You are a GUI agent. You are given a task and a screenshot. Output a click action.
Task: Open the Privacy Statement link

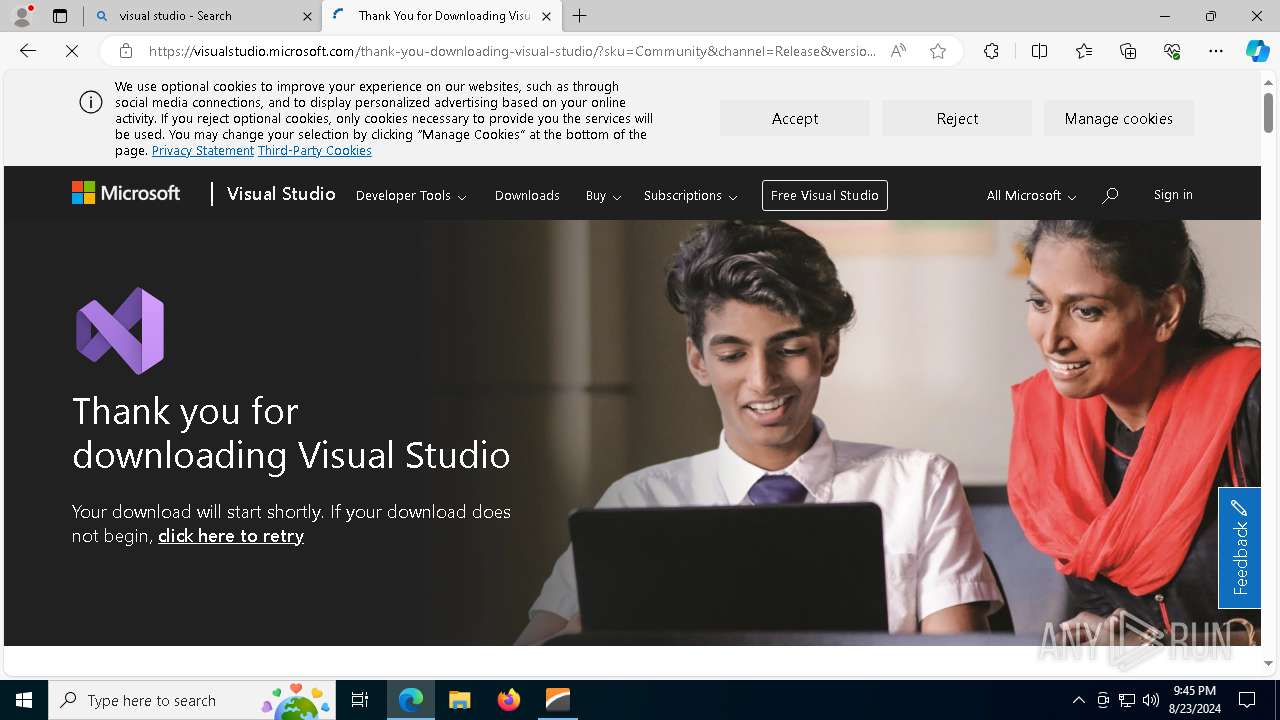[203, 151]
